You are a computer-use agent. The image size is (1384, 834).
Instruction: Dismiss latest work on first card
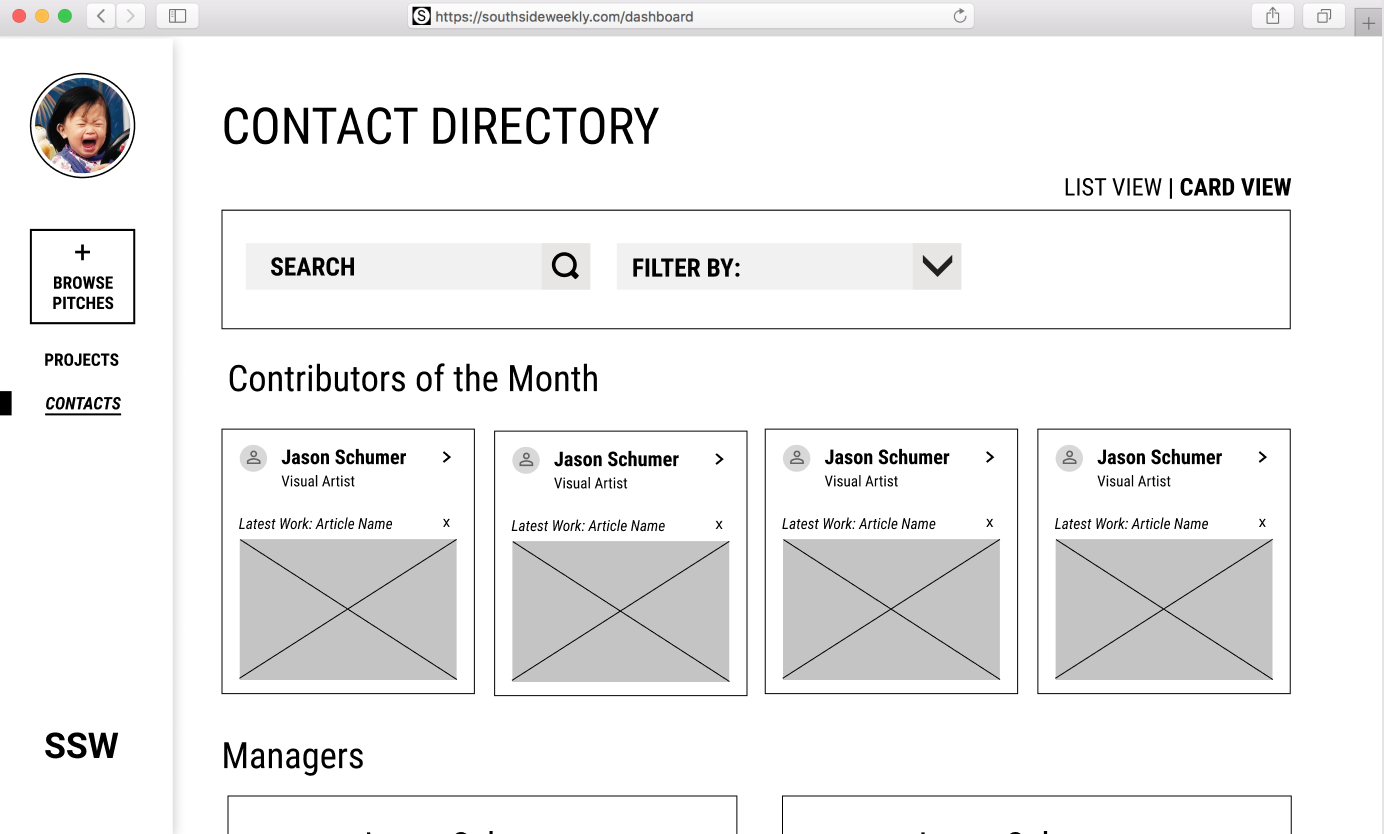pyautogui.click(x=446, y=523)
